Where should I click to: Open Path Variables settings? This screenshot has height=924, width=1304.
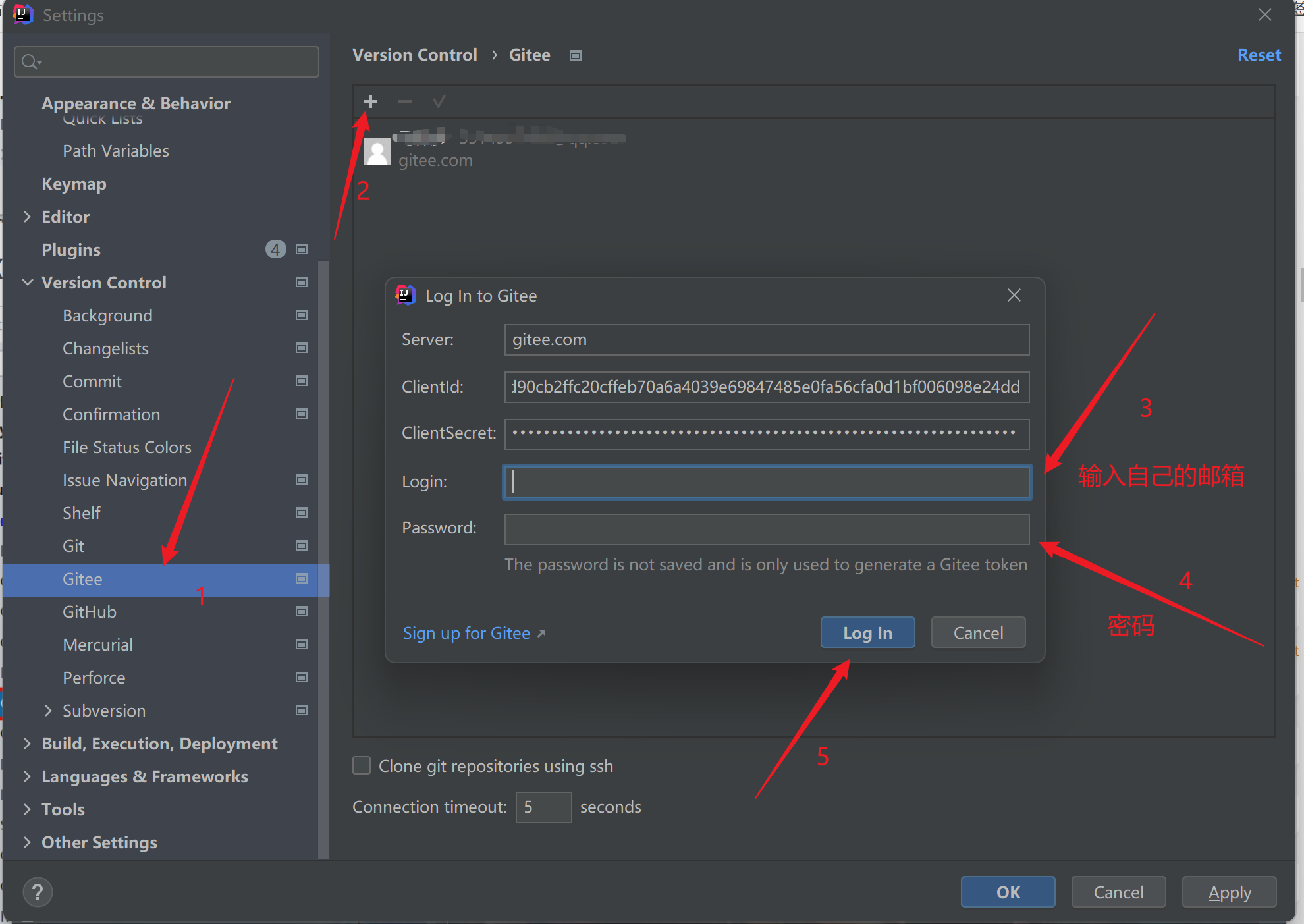[116, 151]
